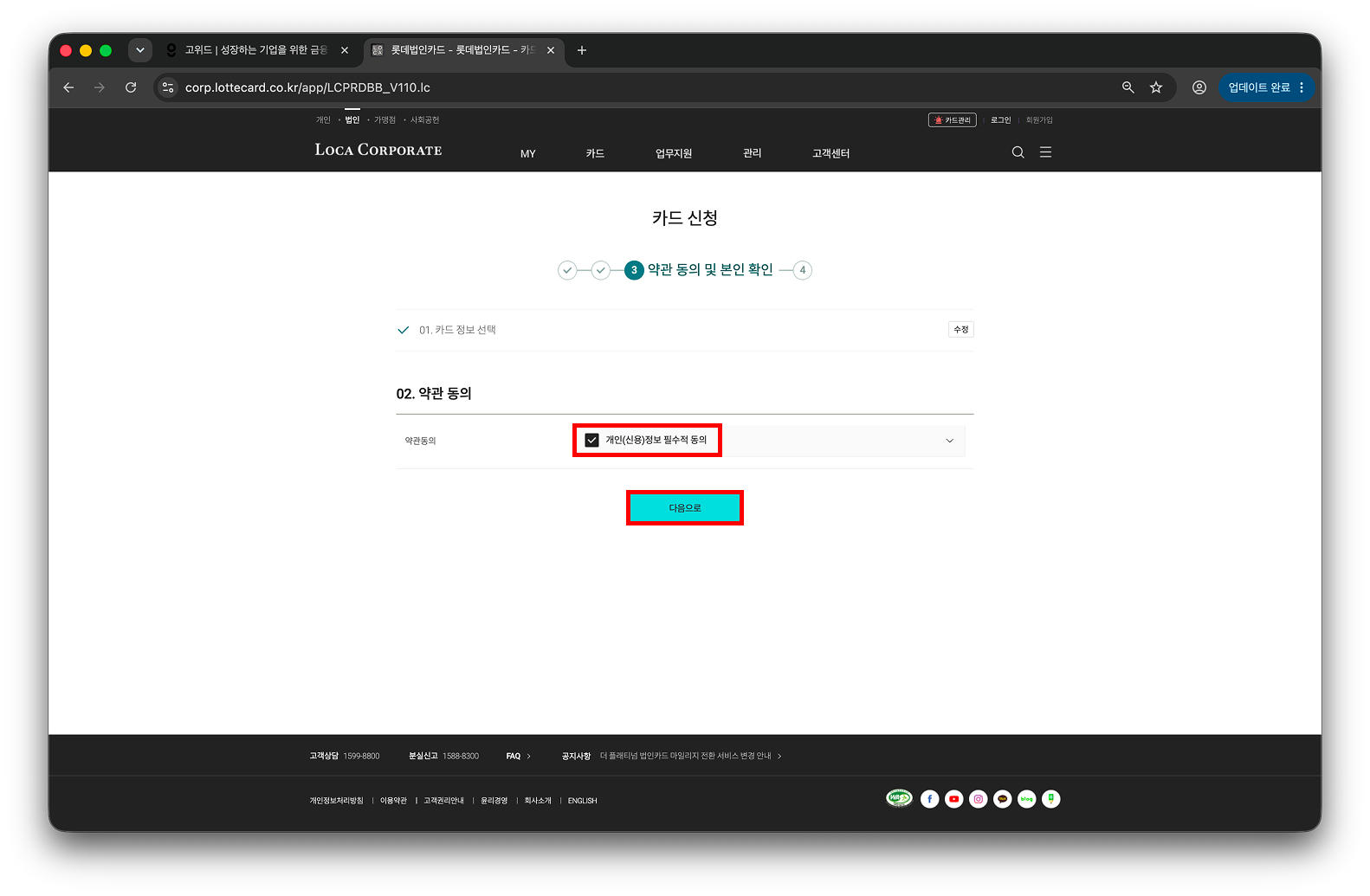Viewport: 1370px width, 896px height.
Task: Click the 로그인 link
Action: pos(1001,120)
